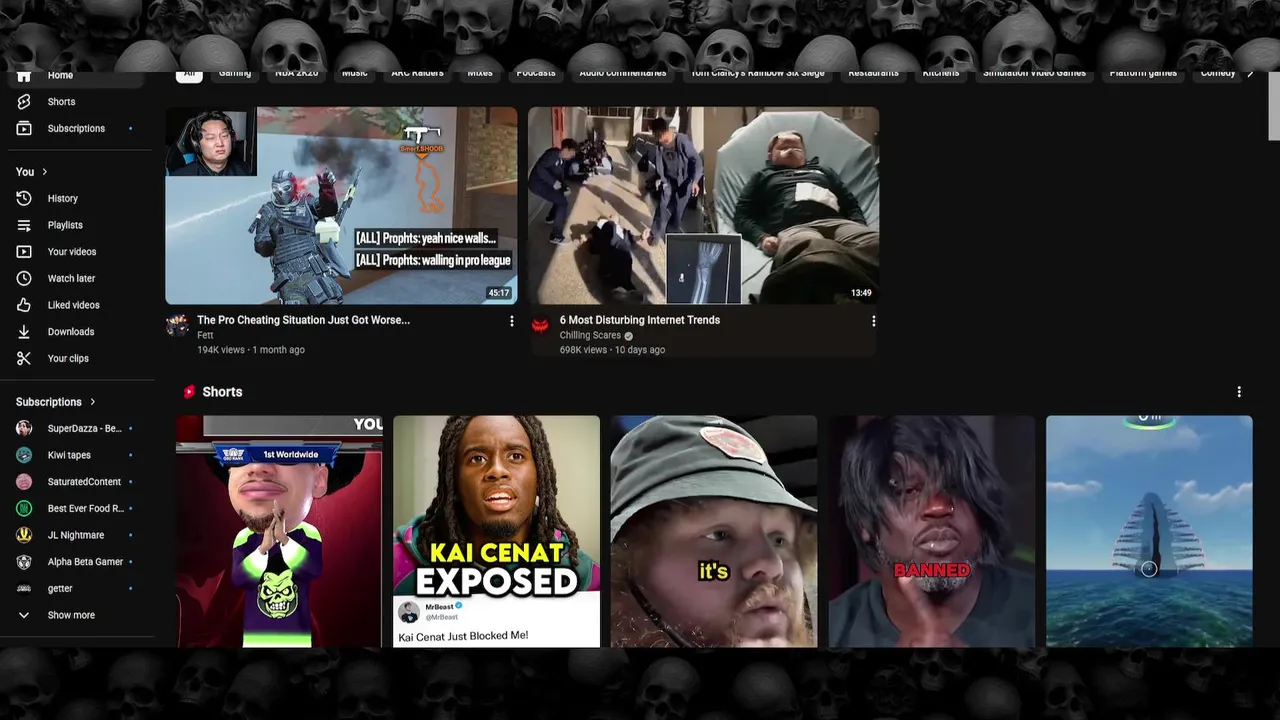Select the Restaurants chip
Viewport: 1280px width, 720px height.
pos(873,73)
